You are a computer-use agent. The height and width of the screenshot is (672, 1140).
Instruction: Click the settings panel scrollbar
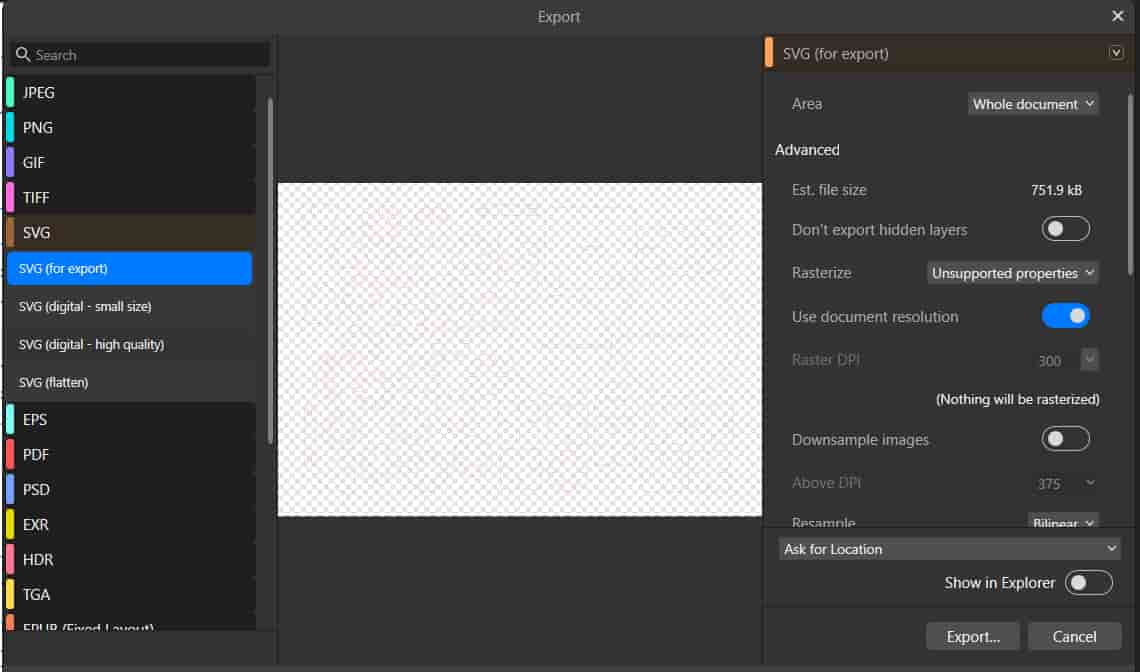(1130, 184)
